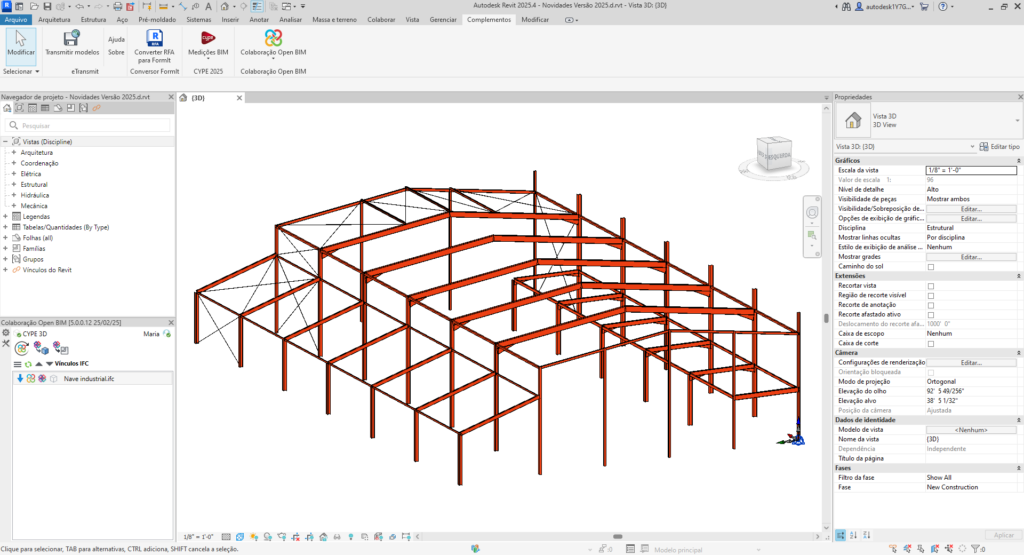Click Editar for Opções de exibição de gráficos
The height and width of the screenshot is (555, 1024).
point(971,219)
